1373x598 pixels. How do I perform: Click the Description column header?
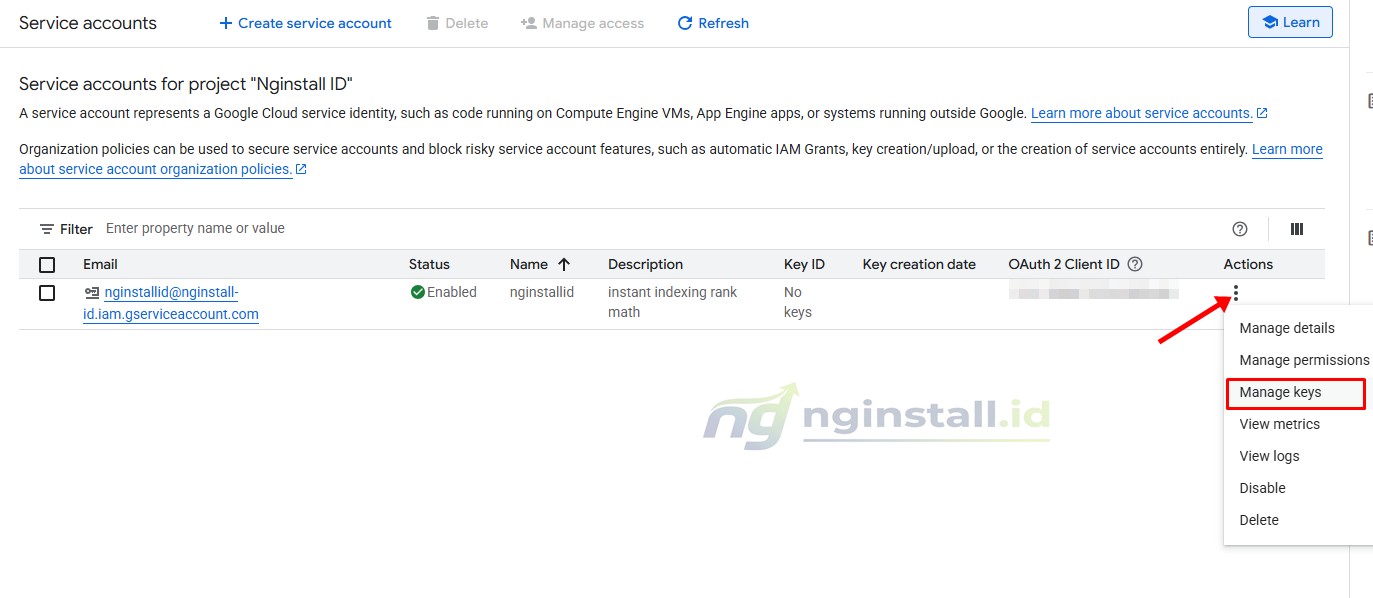645,264
